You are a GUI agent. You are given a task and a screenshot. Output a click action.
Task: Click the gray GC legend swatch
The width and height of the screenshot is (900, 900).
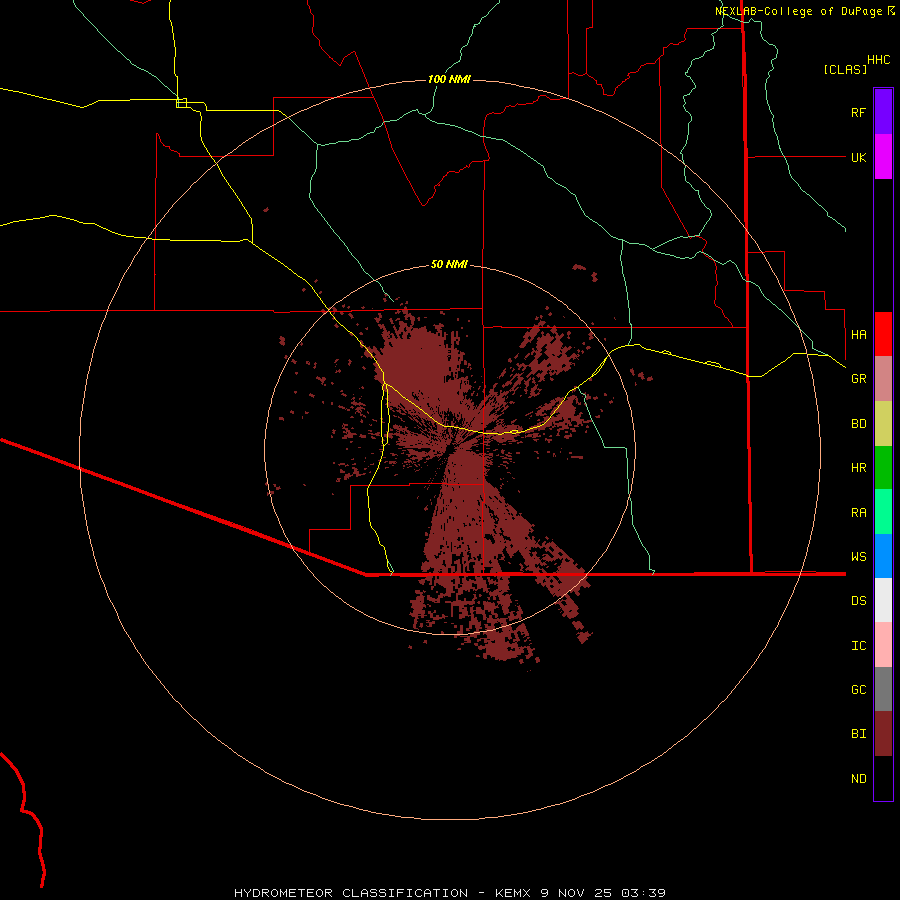[x=883, y=689]
